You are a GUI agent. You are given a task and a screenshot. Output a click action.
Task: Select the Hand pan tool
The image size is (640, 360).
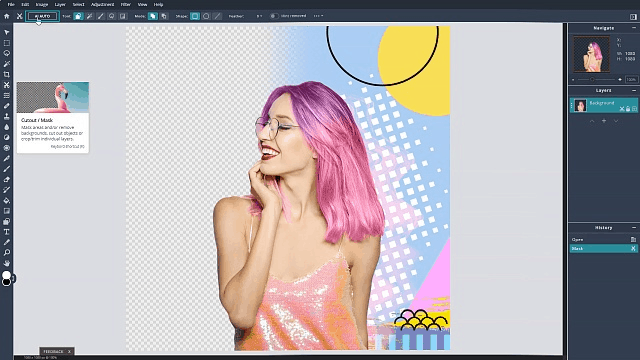click(x=7, y=263)
